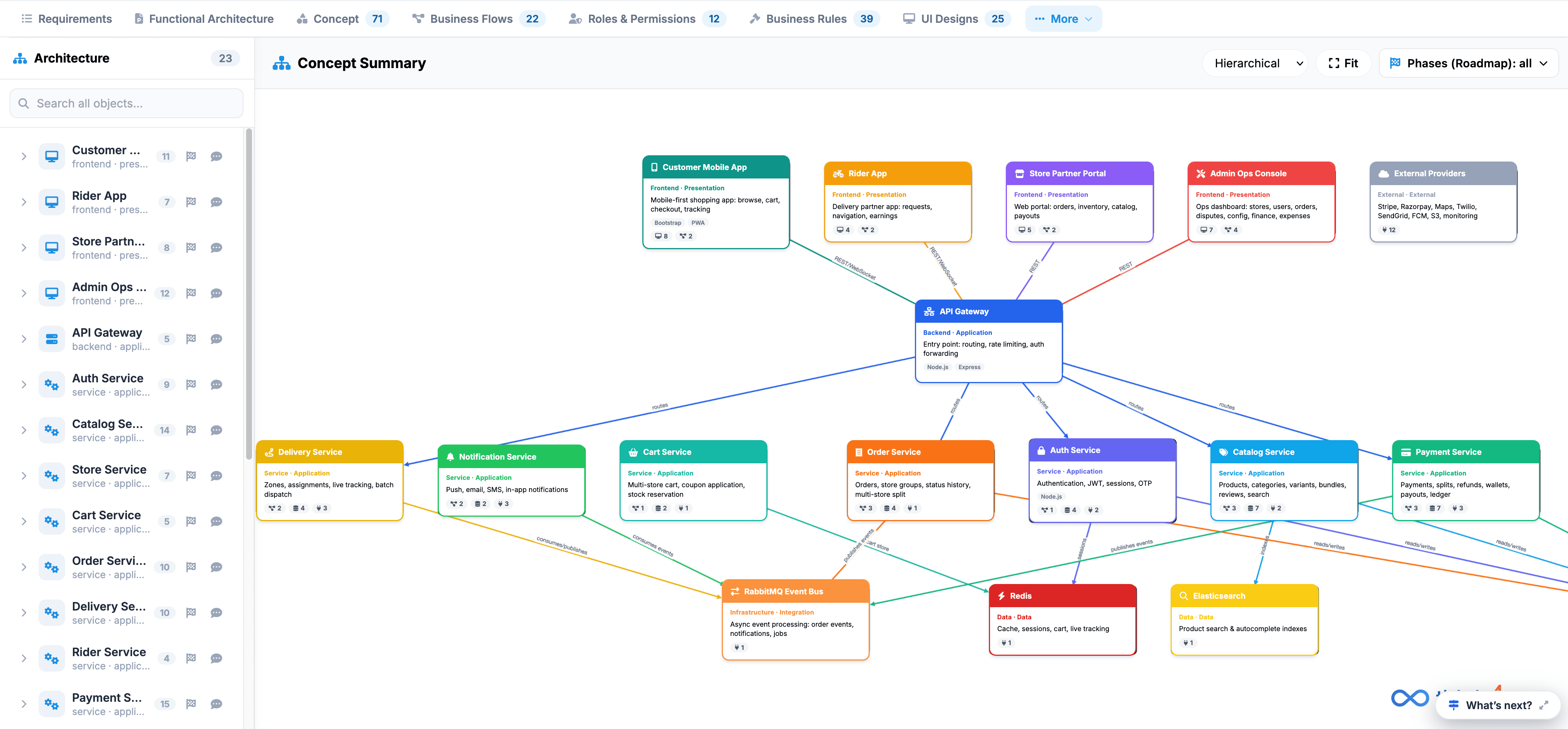Open comments icon for Store Service row
Image resolution: width=1568 pixels, height=729 pixels.
pos(216,476)
